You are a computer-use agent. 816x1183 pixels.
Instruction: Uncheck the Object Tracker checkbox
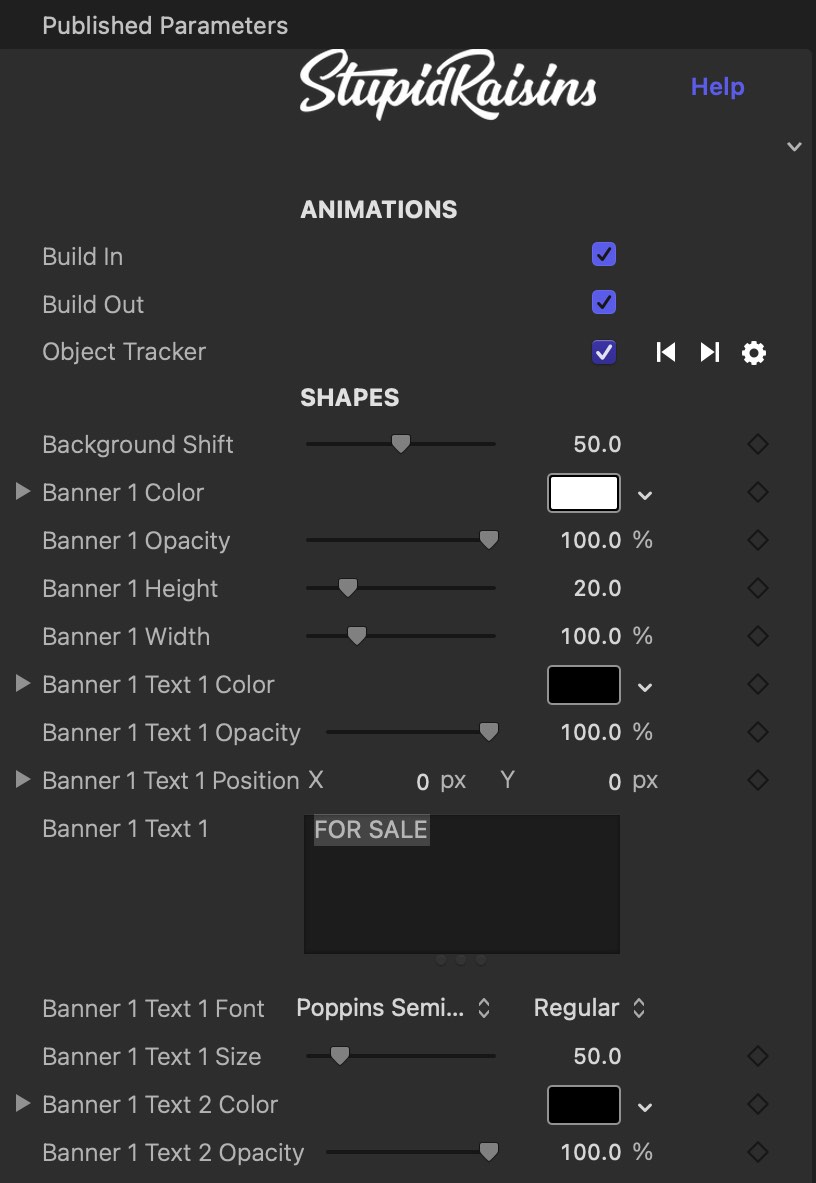604,352
